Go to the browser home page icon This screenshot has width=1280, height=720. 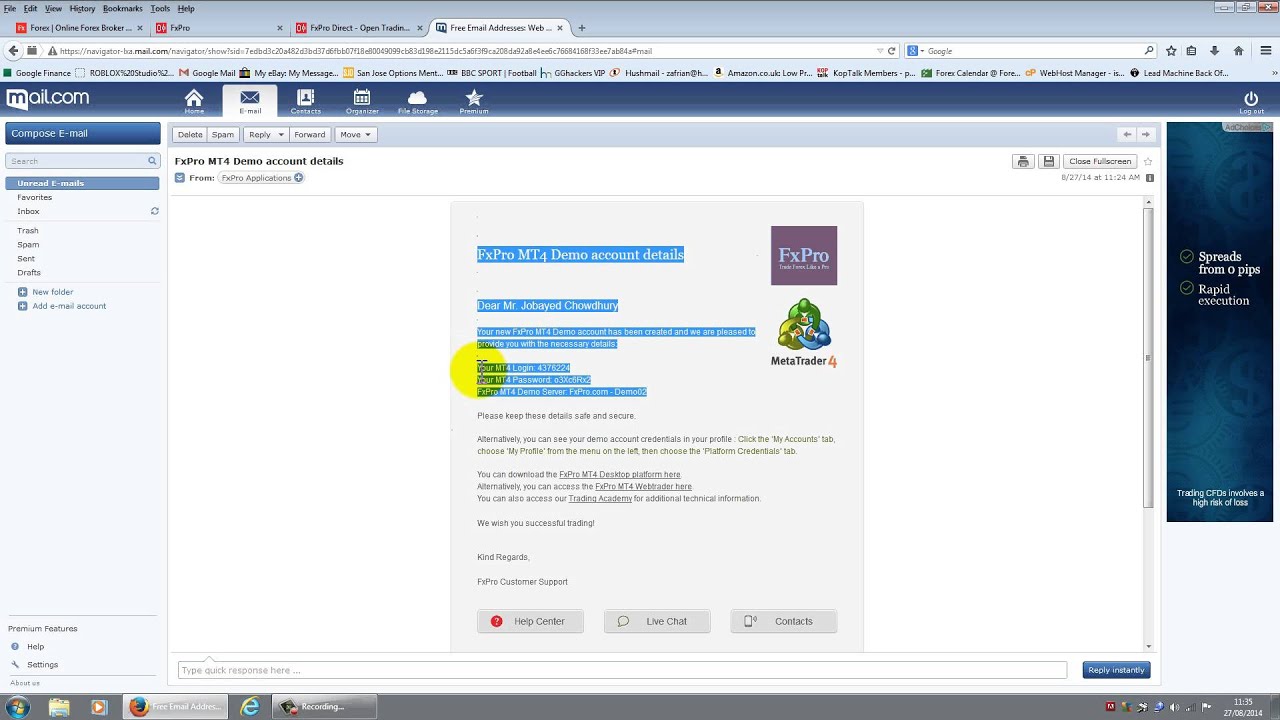1238,51
